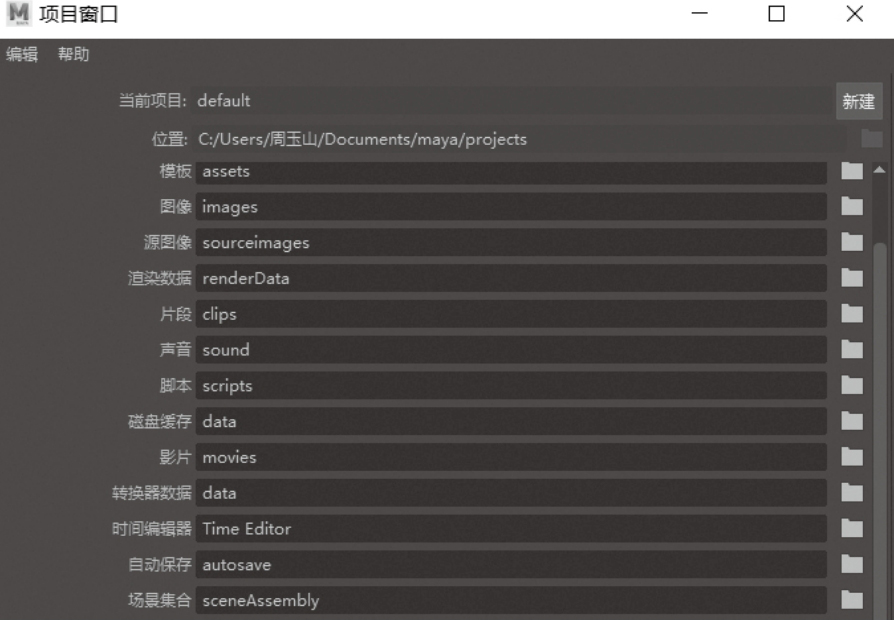Browse folder for 脚本 scripts row
The width and height of the screenshot is (894, 620).
tap(852, 386)
